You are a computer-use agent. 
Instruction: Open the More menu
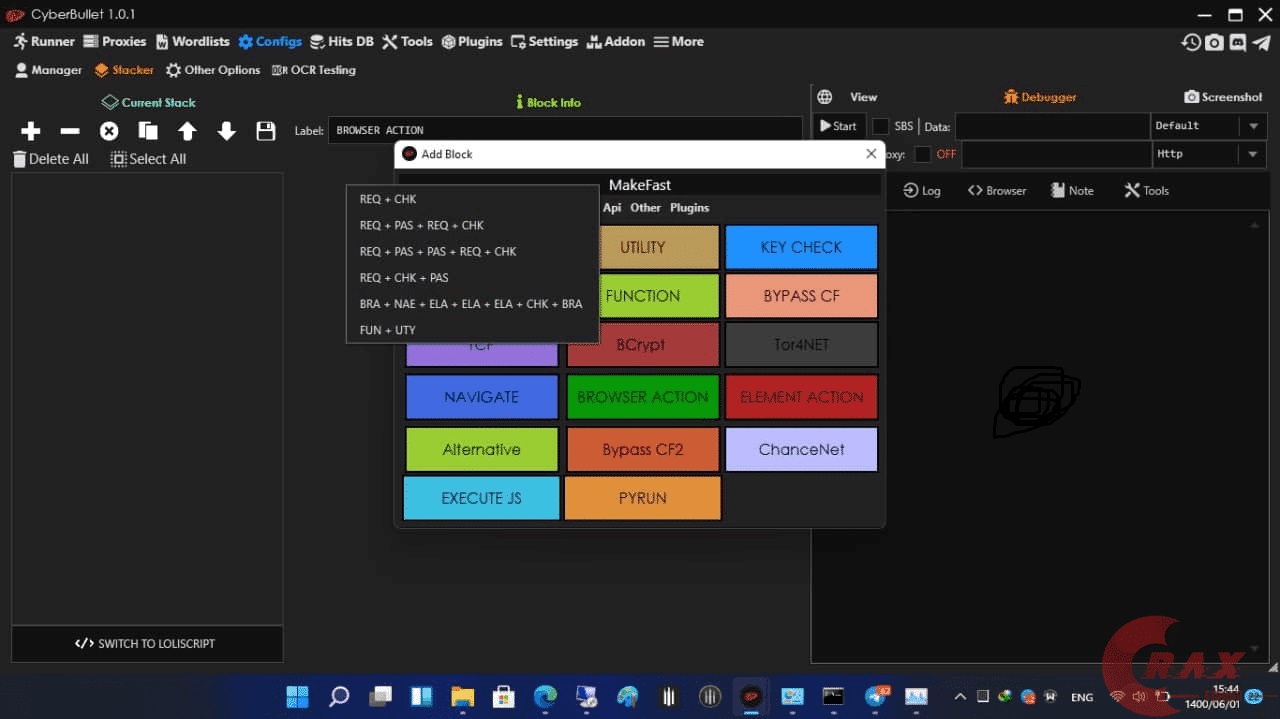(679, 42)
